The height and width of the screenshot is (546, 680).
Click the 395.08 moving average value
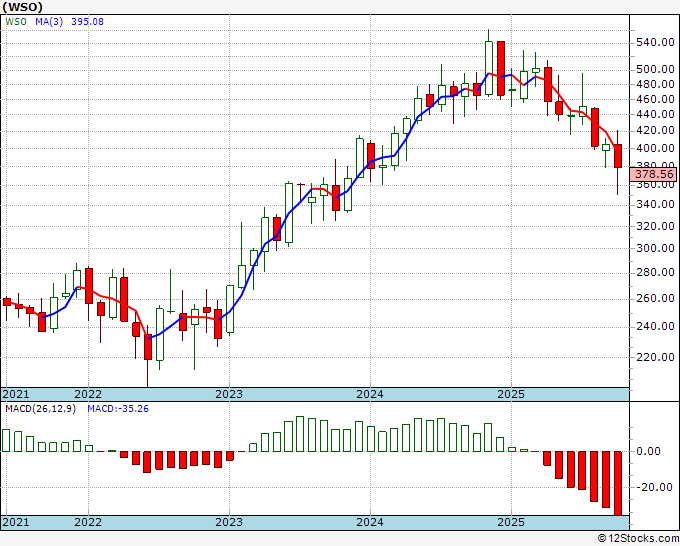click(87, 22)
